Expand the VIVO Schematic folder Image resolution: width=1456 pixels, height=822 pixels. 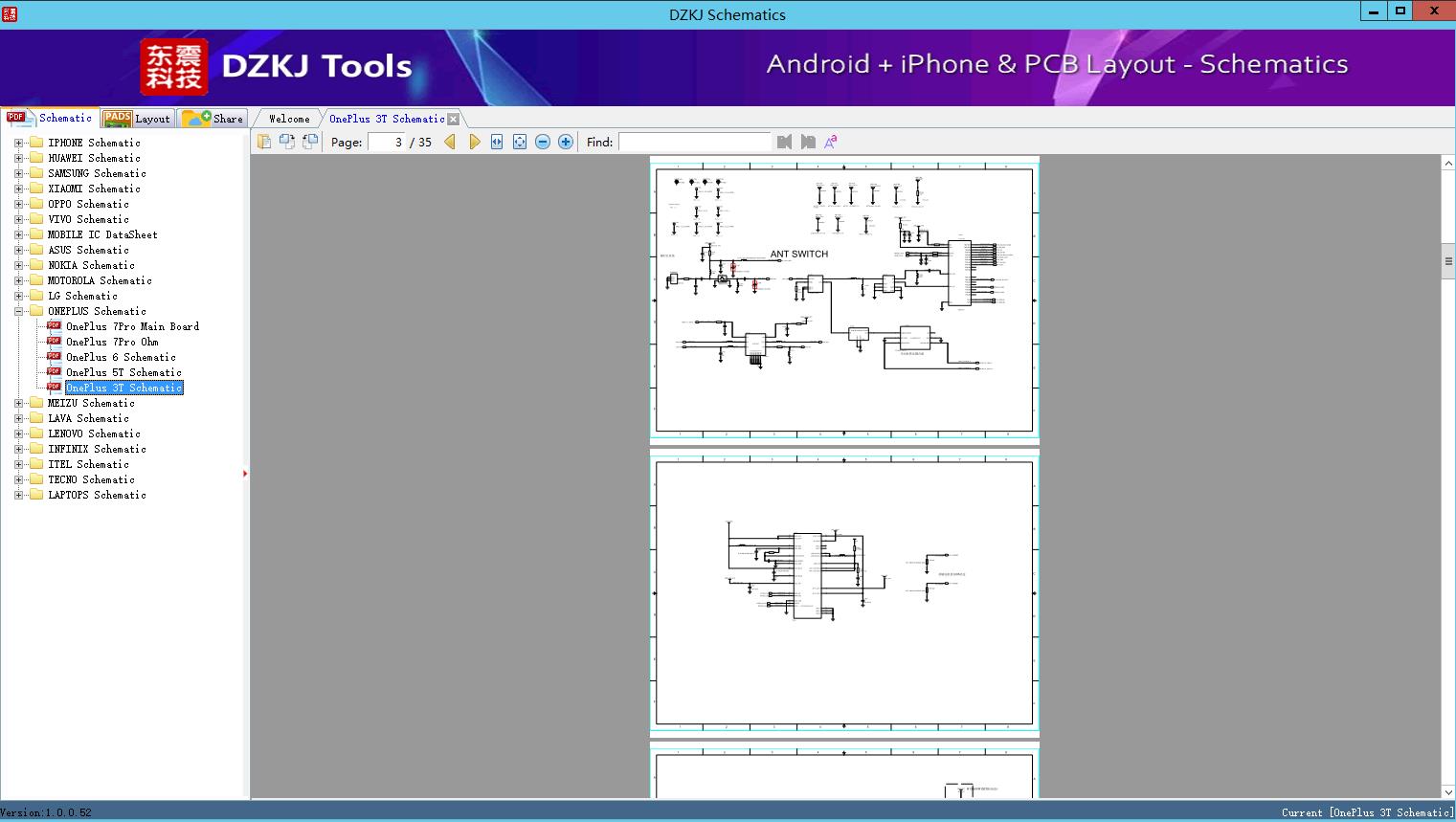click(x=18, y=219)
